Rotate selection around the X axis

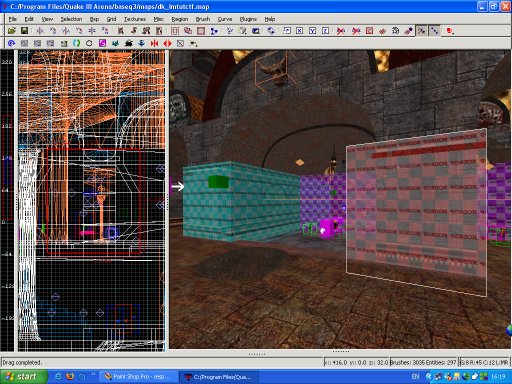[53, 31]
